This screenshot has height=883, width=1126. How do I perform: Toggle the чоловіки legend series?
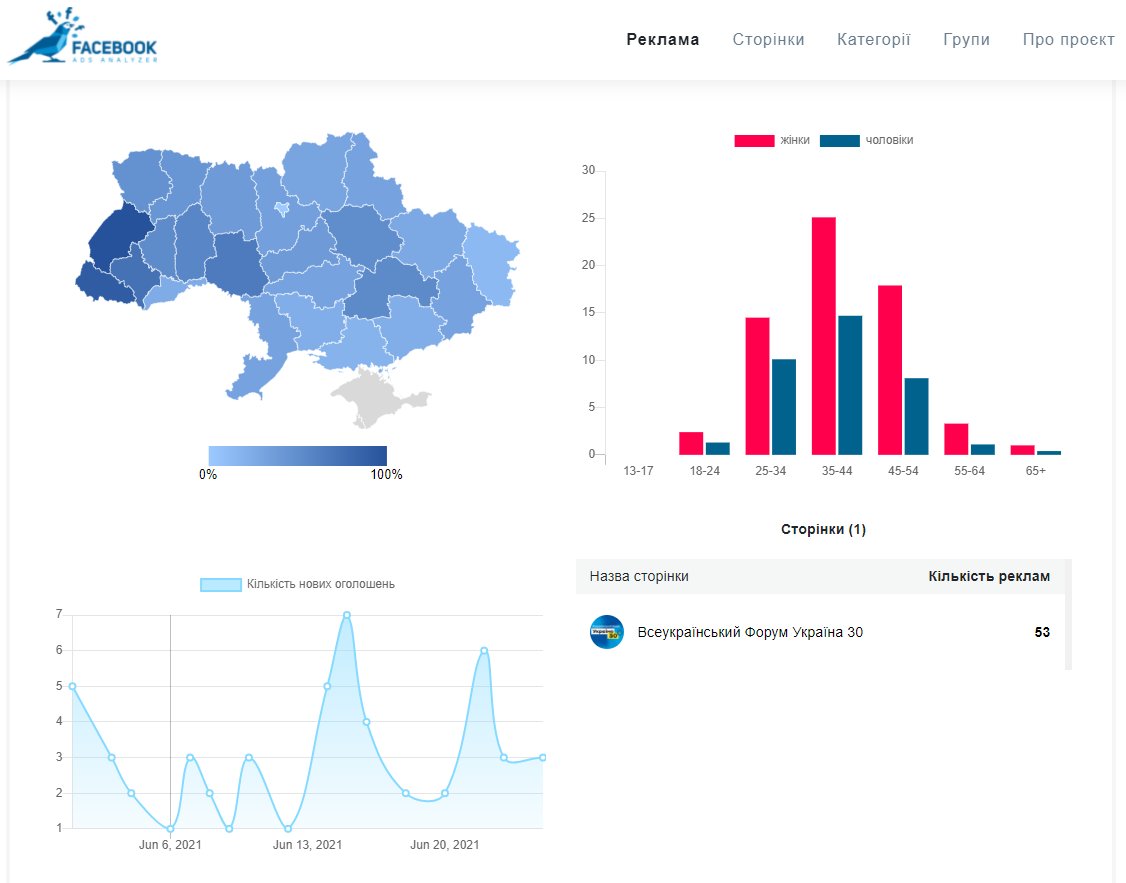click(x=866, y=140)
